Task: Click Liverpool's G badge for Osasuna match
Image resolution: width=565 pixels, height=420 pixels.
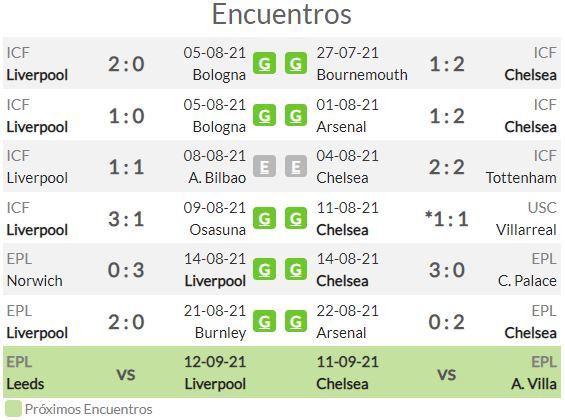Action: [264, 218]
